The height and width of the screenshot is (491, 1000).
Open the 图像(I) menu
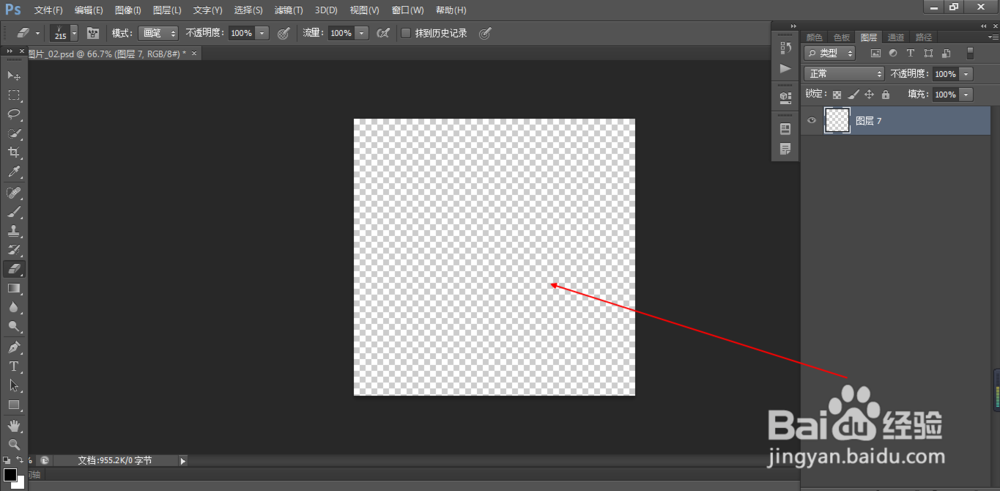coord(128,10)
